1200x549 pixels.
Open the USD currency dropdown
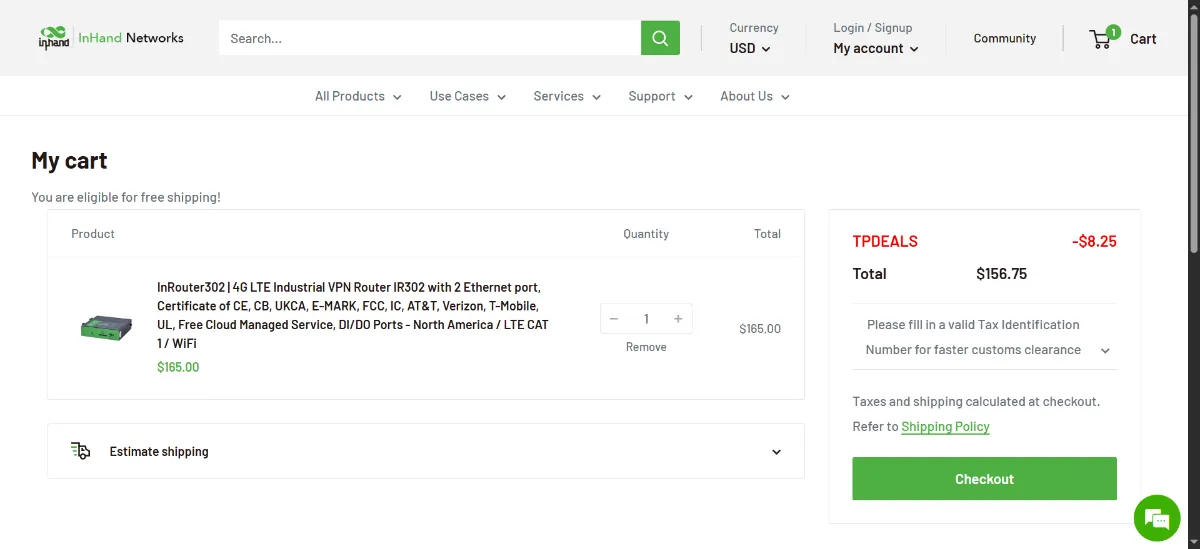point(750,48)
